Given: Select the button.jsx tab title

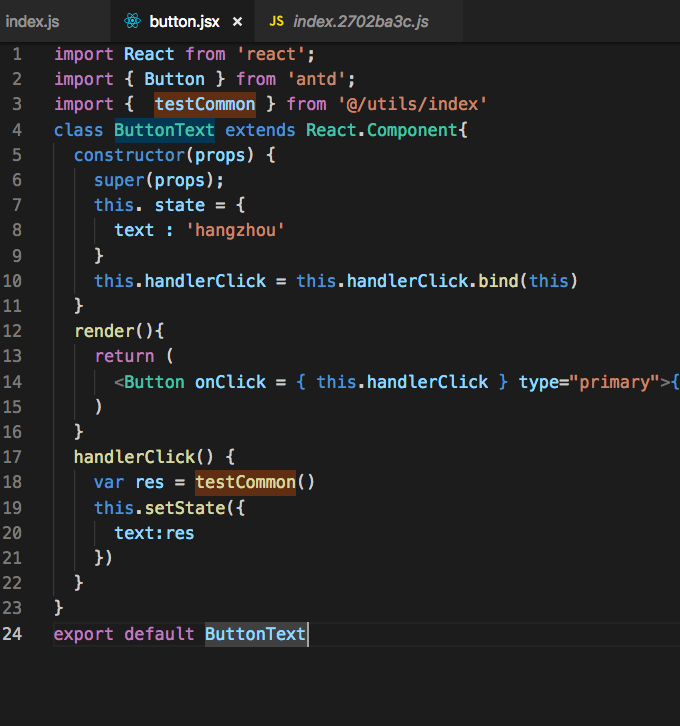Looking at the screenshot, I should tap(182, 21).
